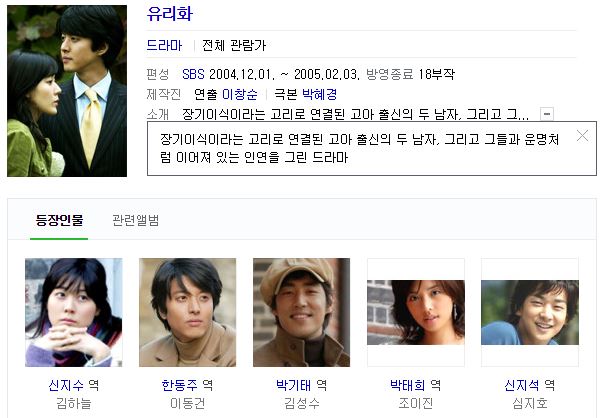Collapse the 소개 synopsis expander
The image size is (606, 418).
tap(546, 114)
